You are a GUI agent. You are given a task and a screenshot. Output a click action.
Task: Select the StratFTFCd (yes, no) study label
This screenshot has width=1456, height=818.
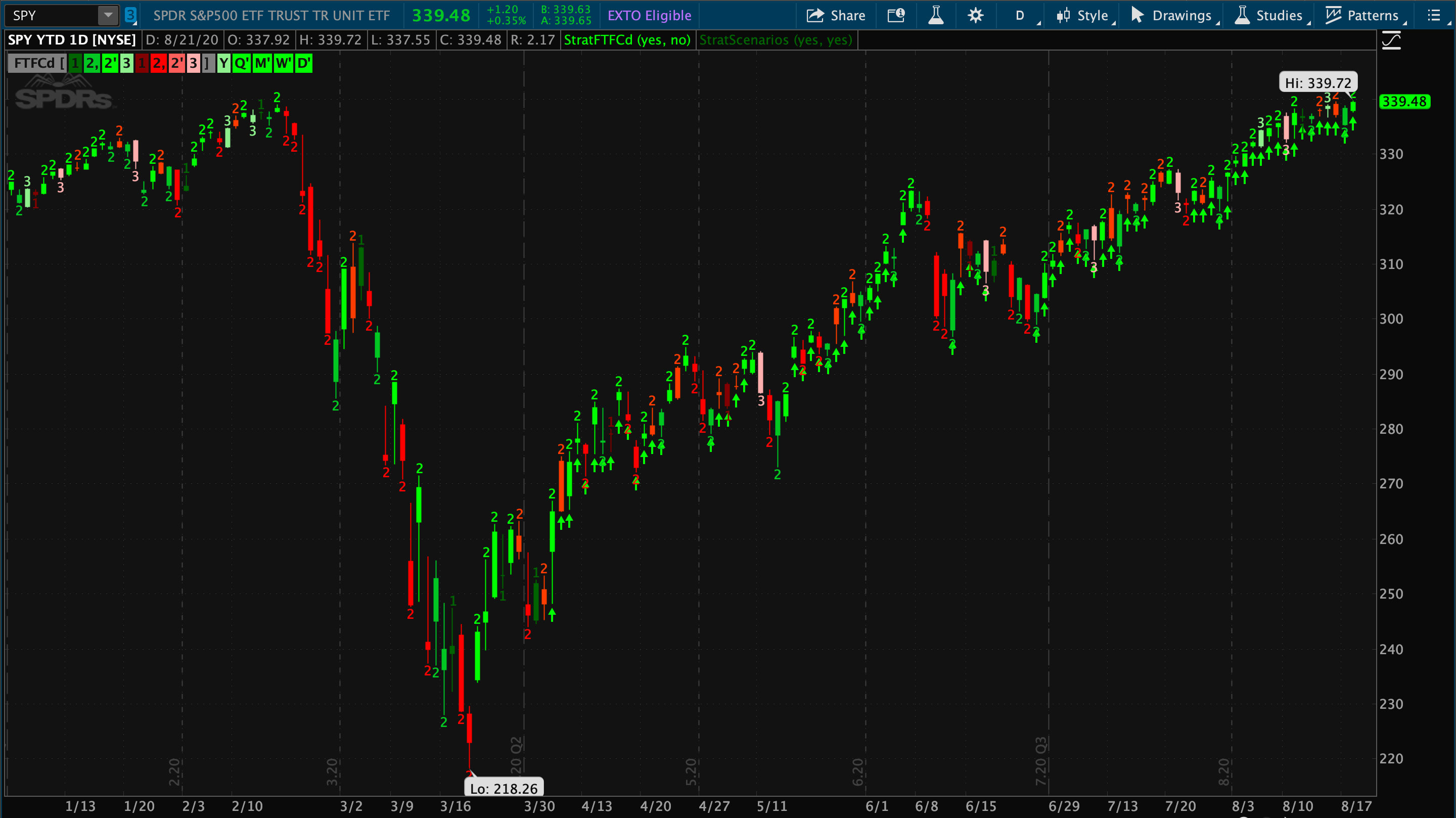627,40
